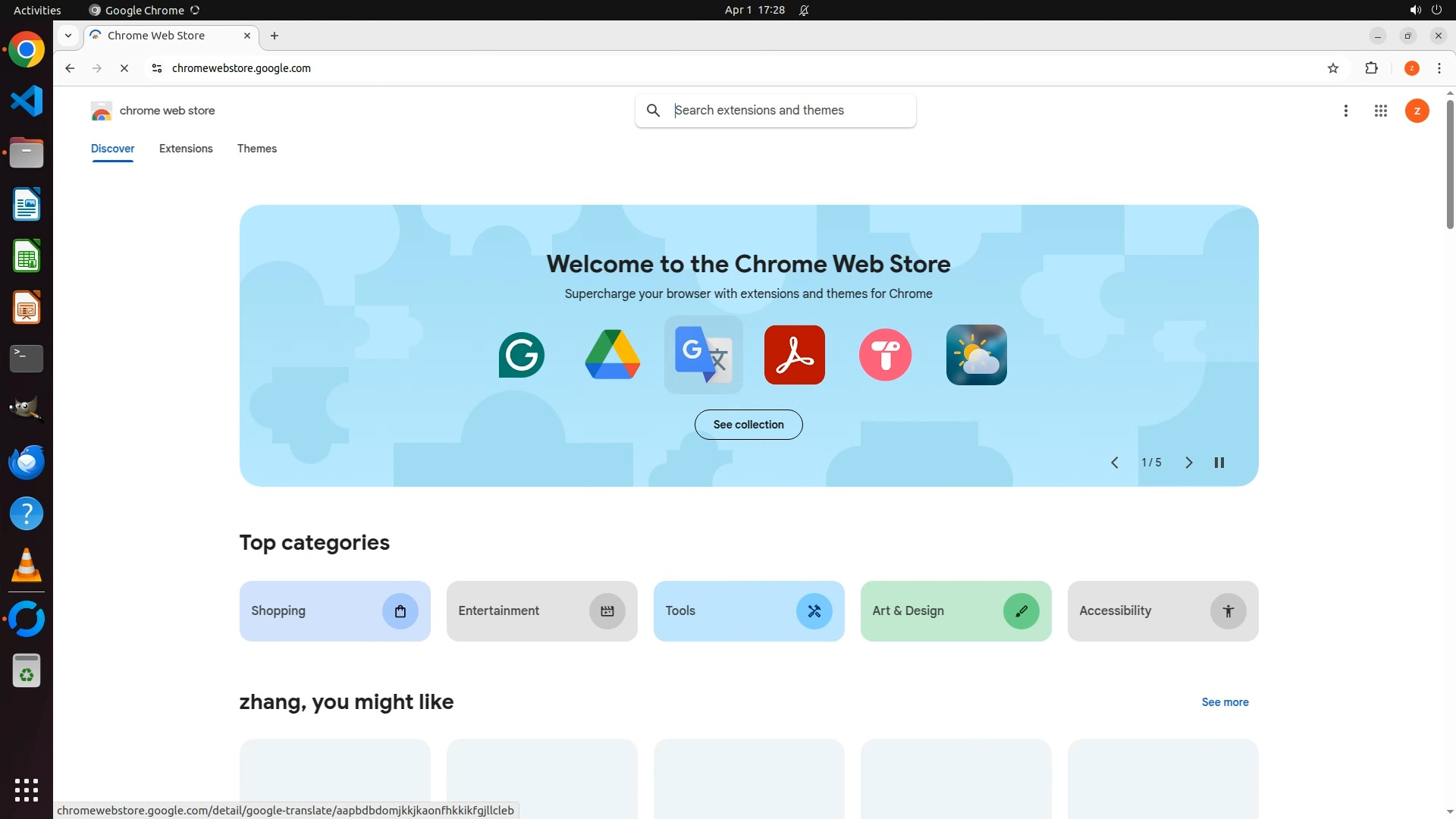Screen dimensions: 1456x819
Task: Go to the previous carousel slide
Action: 1115,463
